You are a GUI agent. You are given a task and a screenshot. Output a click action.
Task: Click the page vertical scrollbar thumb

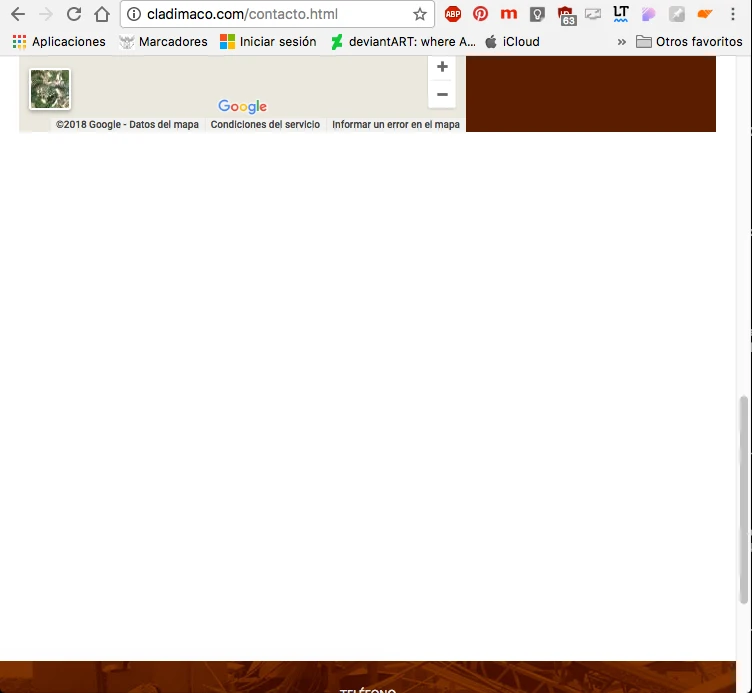pyautogui.click(x=744, y=499)
